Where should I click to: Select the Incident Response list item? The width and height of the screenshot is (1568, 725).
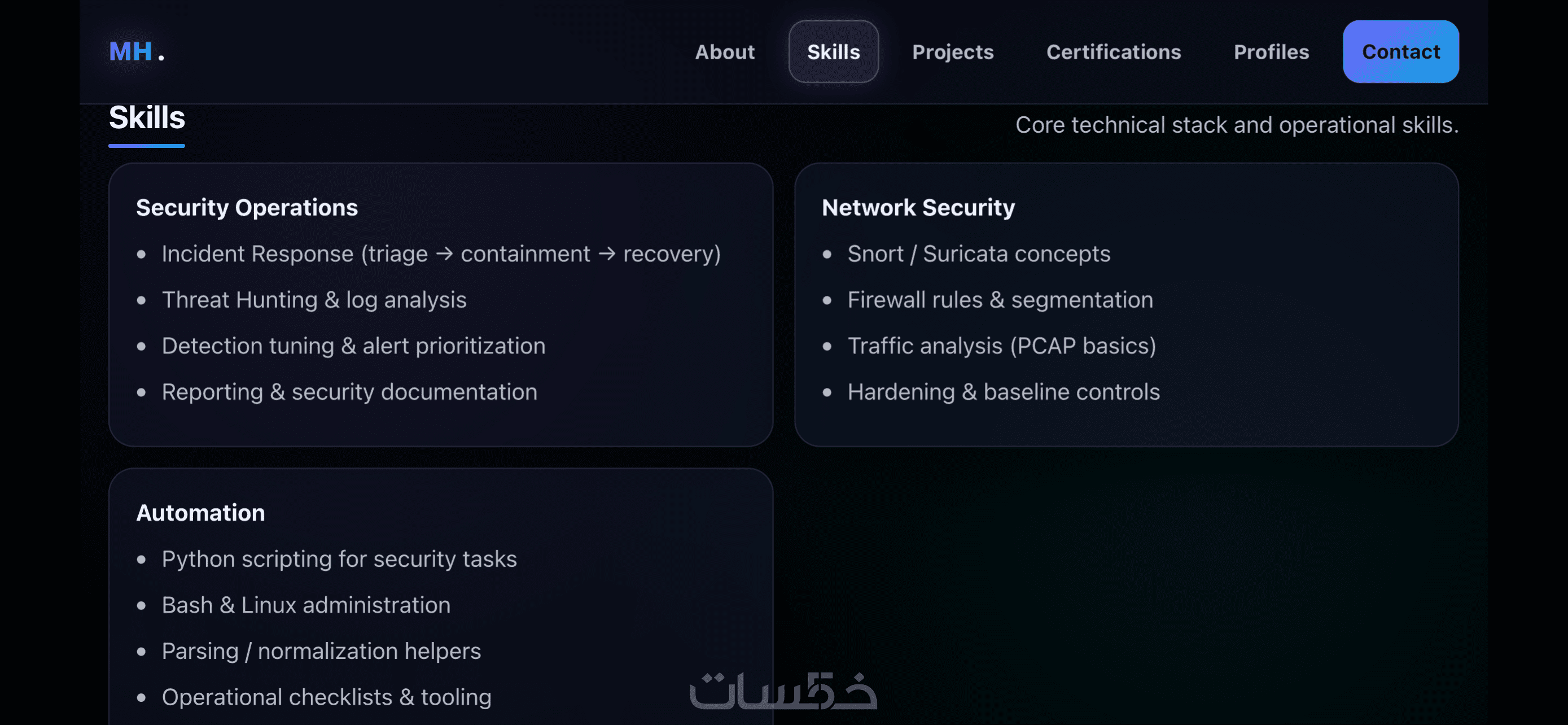pos(441,254)
